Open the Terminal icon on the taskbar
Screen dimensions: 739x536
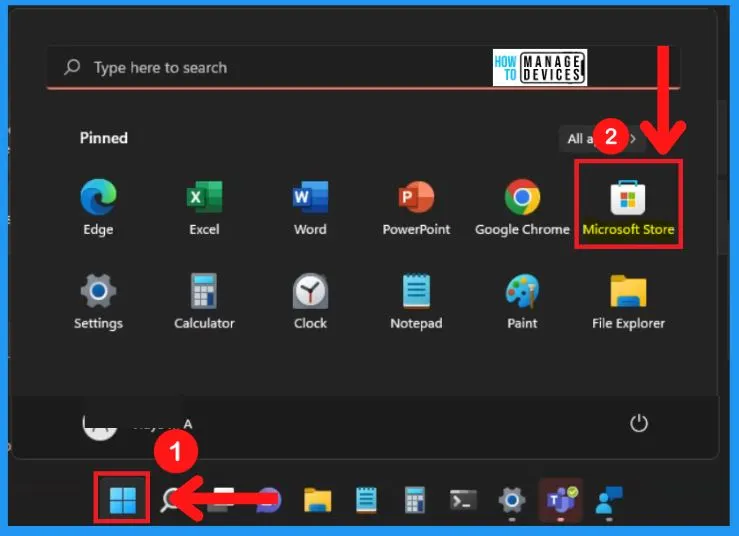tap(463, 500)
